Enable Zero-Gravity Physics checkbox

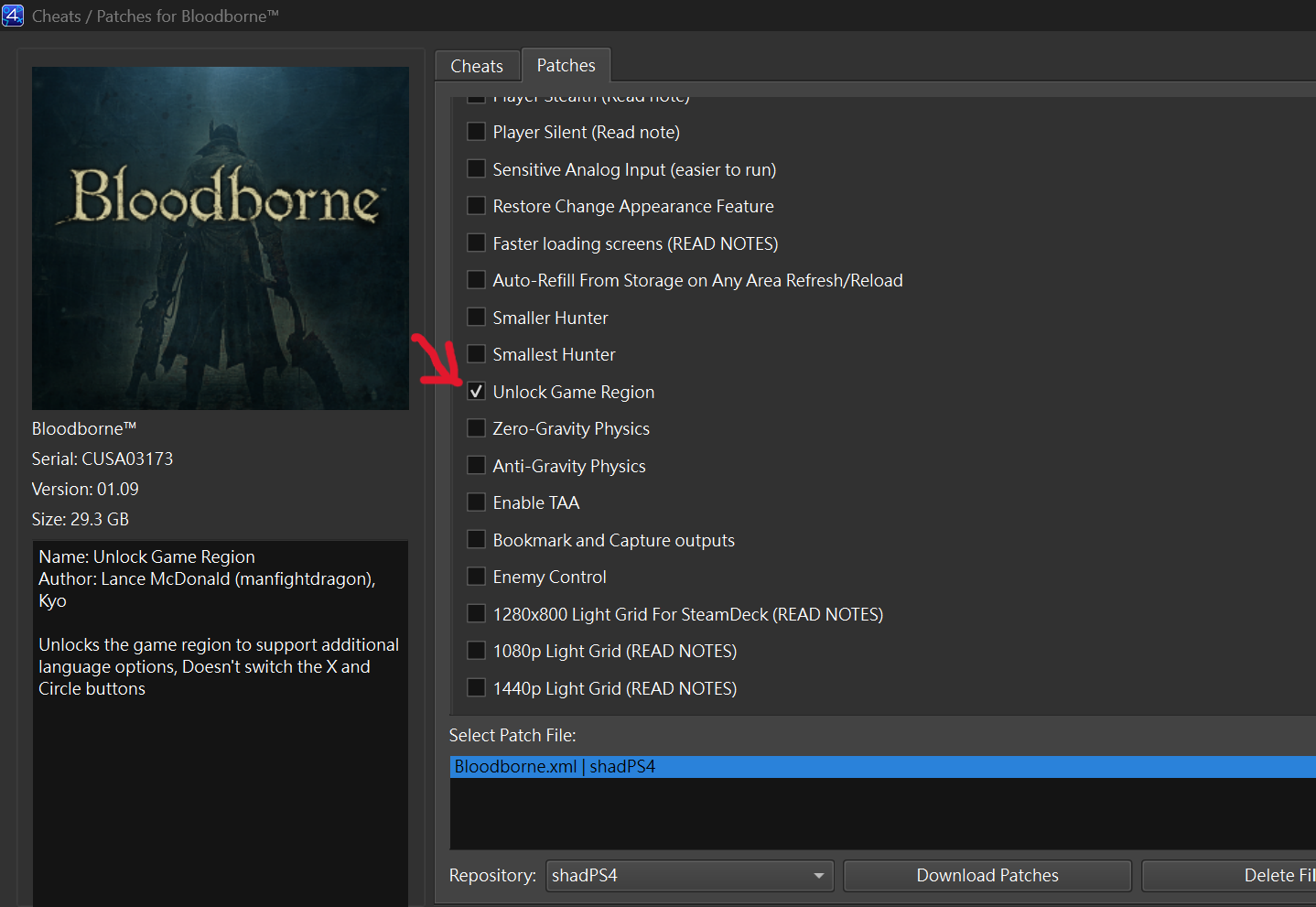(476, 428)
